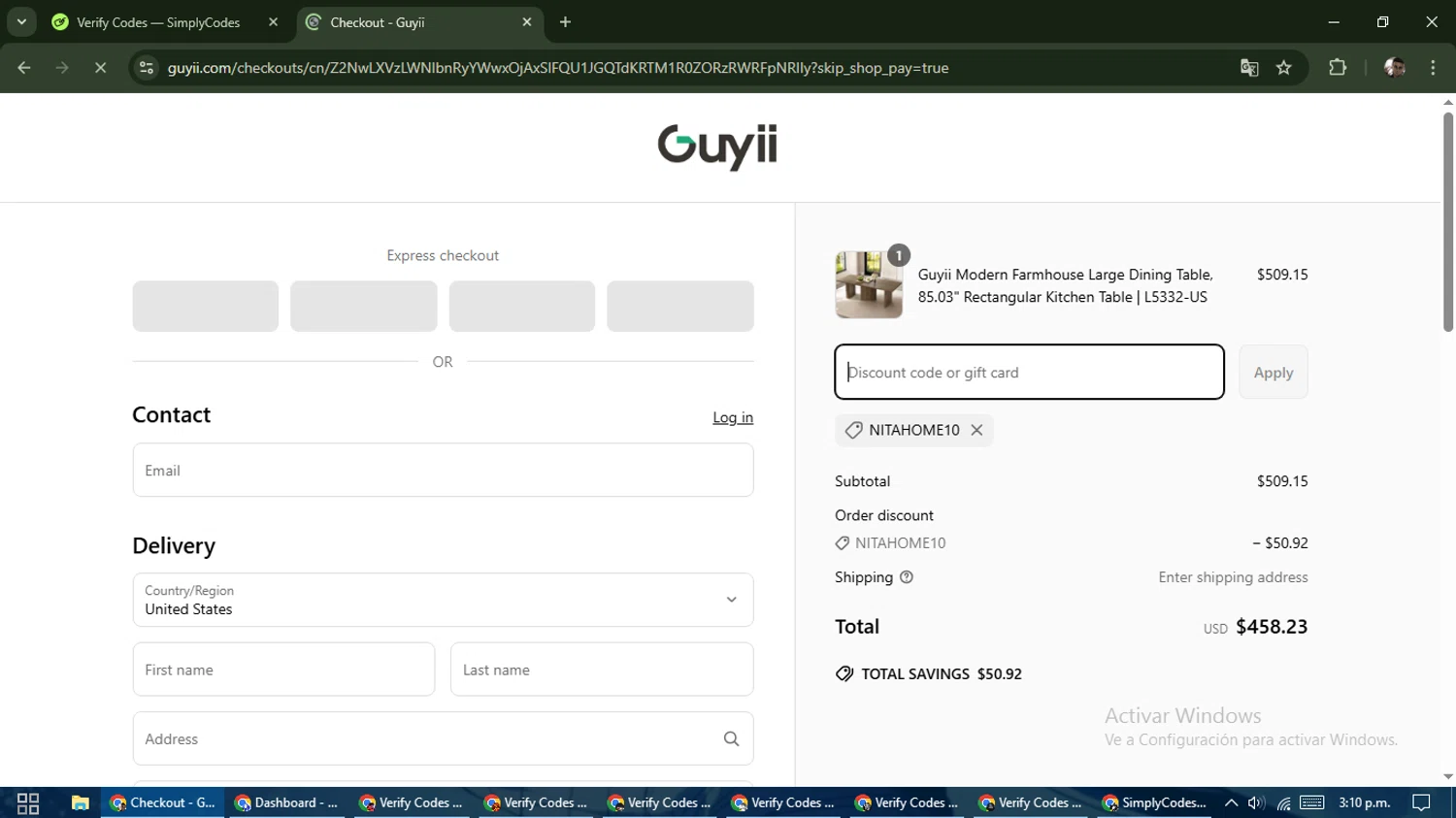Click the Enter shipping address text

[x=1233, y=577]
